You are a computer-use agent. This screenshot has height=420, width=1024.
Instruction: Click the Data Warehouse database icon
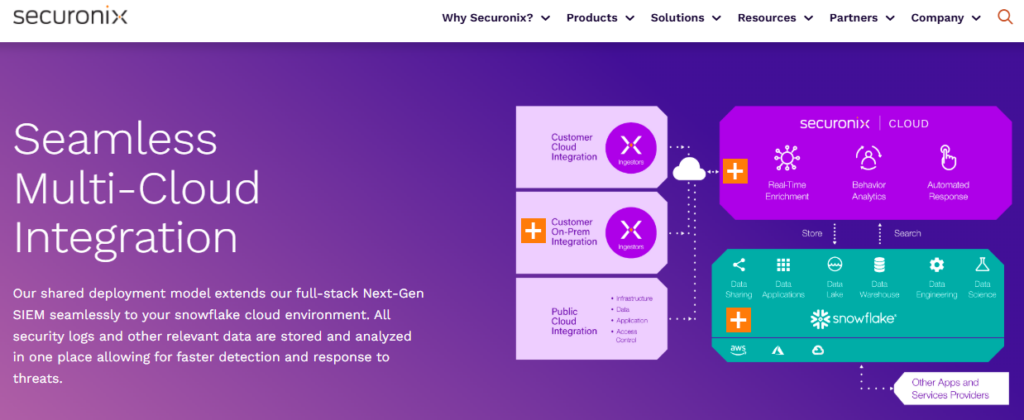879,265
